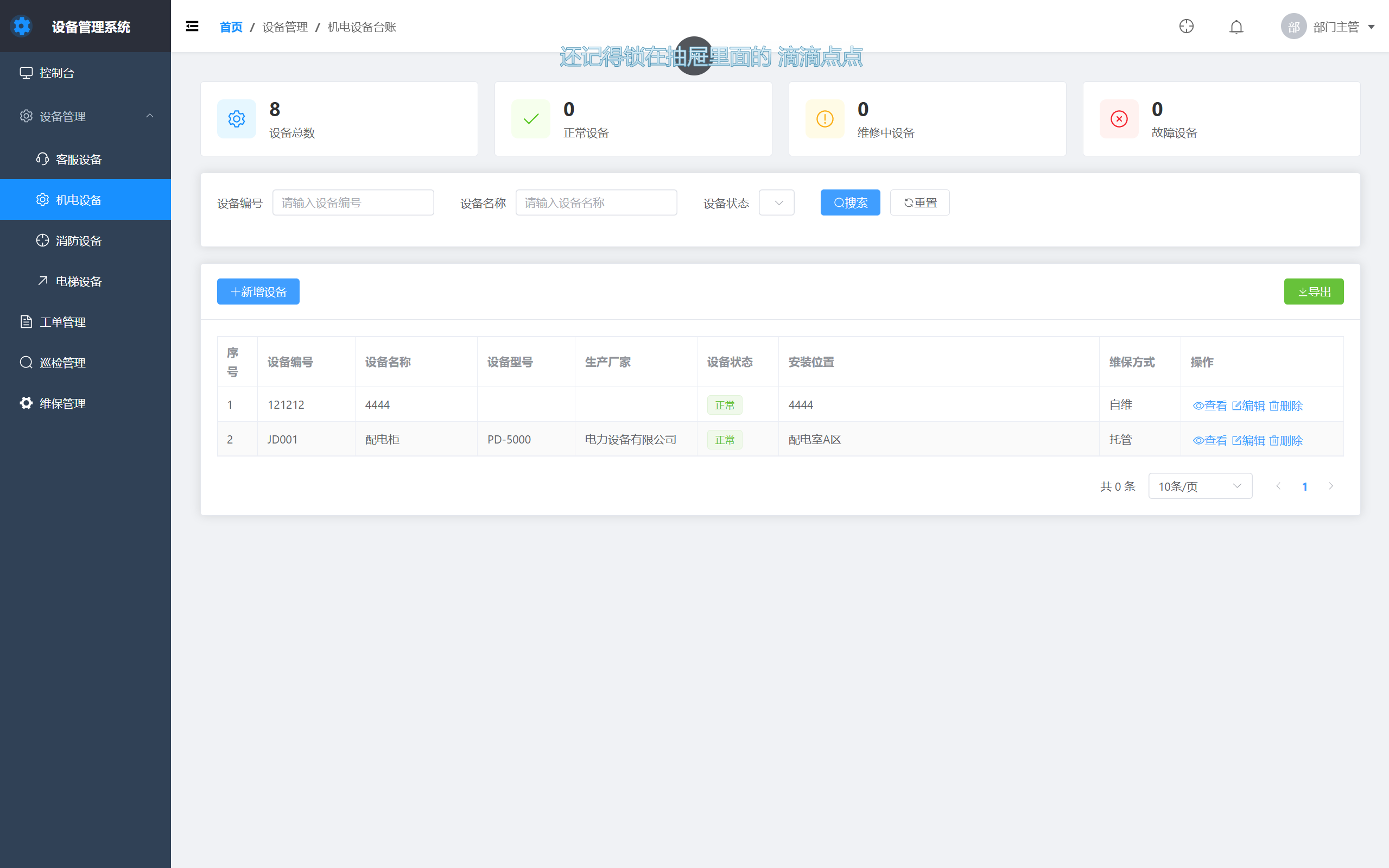The width and height of the screenshot is (1389, 868).
Task: Click the 正常设备 green checkmark icon
Action: pos(531,119)
